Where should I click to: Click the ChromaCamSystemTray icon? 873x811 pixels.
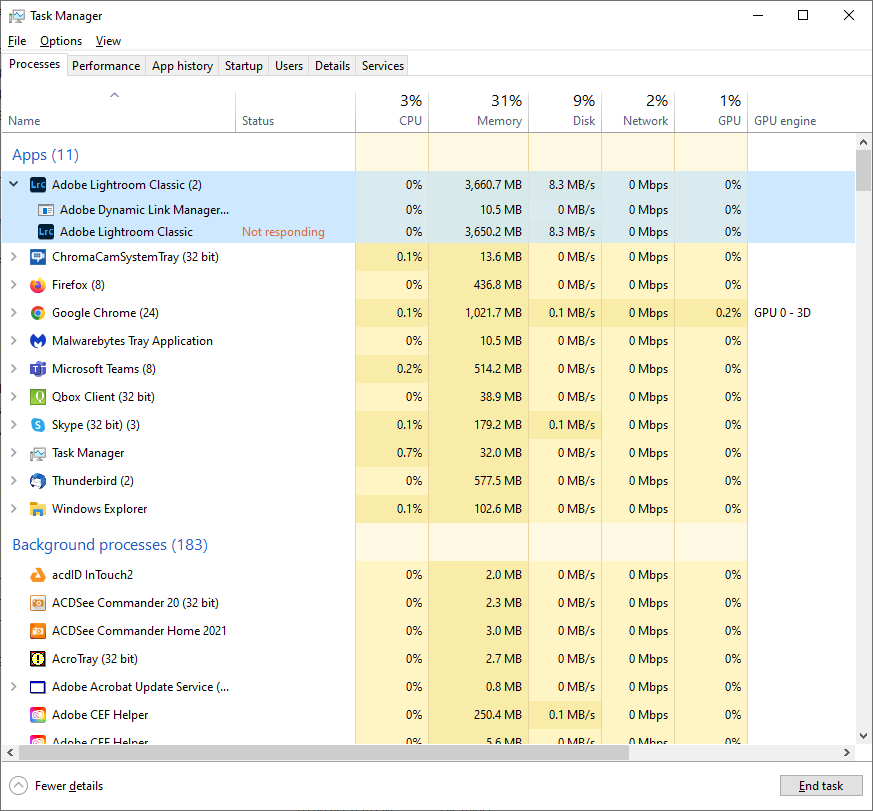38,257
